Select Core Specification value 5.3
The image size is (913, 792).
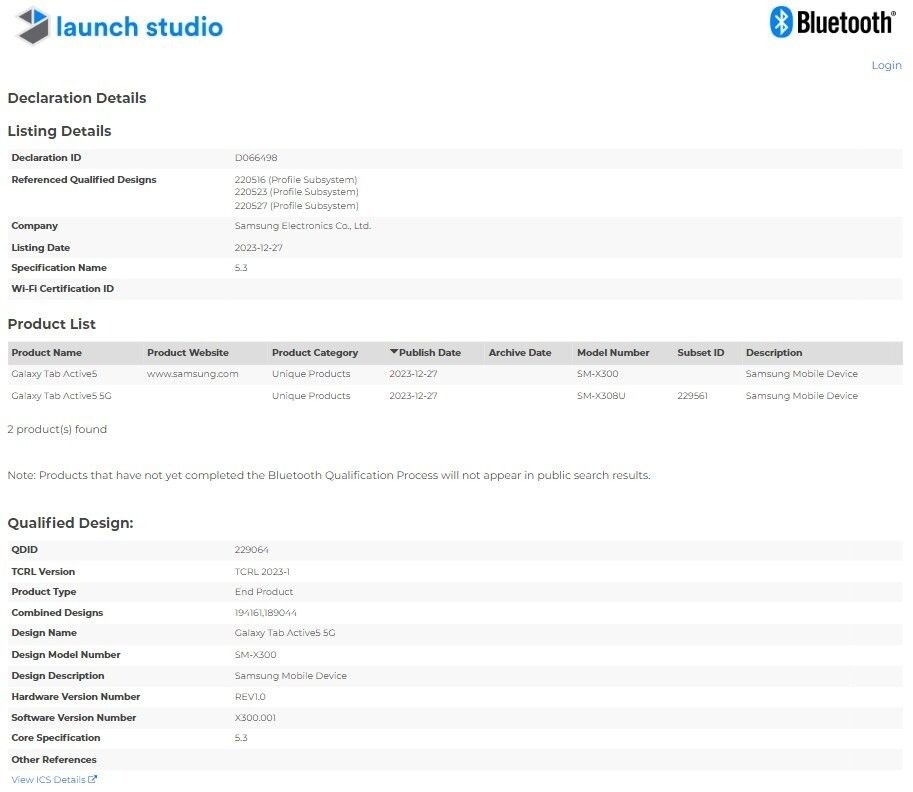coord(241,738)
